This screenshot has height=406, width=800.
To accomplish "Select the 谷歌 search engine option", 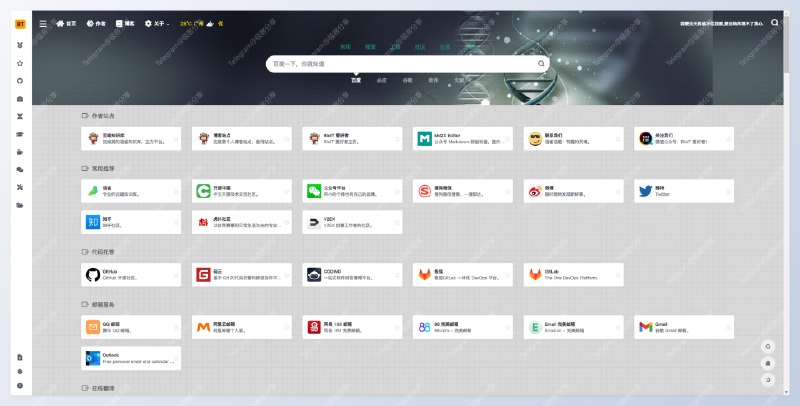I will coord(407,79).
